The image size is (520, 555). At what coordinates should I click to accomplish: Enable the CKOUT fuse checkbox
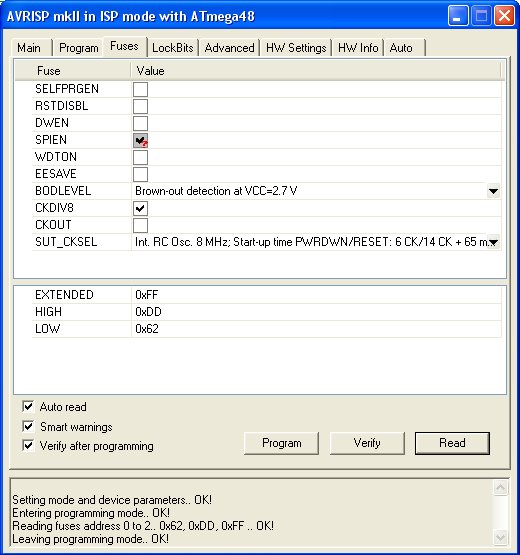point(140,225)
